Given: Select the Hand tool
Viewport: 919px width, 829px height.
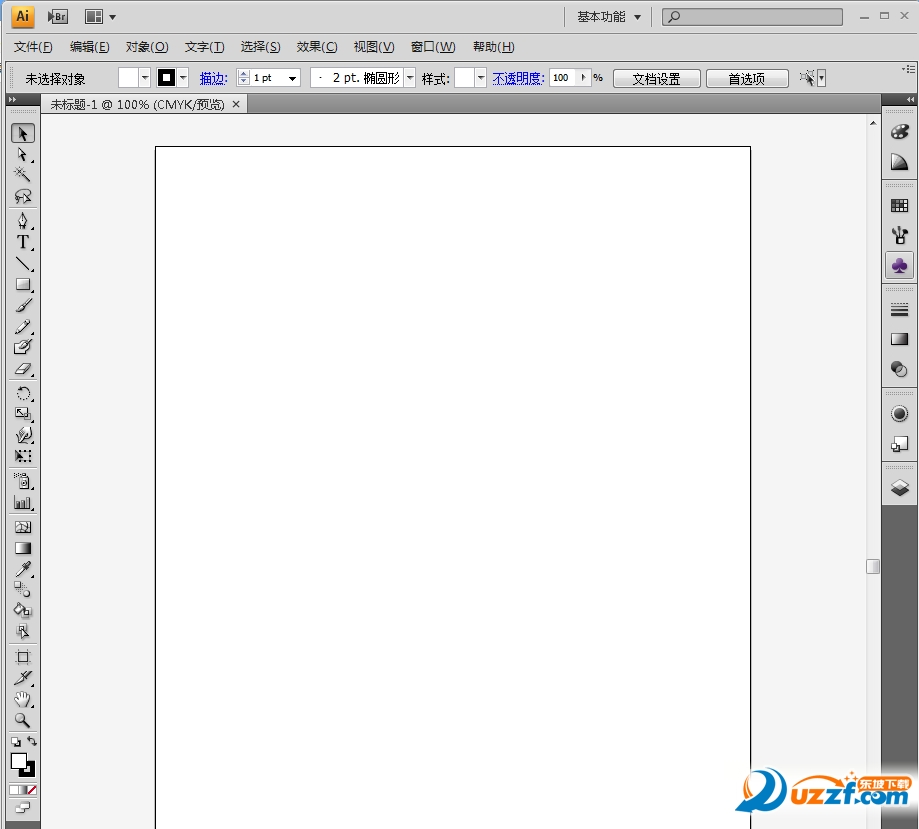Looking at the screenshot, I should click(23, 699).
